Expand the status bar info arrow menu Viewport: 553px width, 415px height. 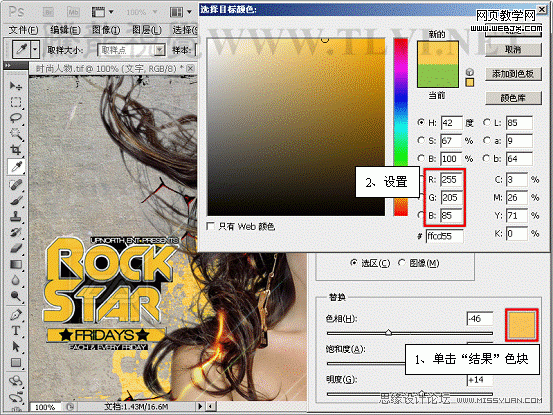pyautogui.click(x=200, y=407)
